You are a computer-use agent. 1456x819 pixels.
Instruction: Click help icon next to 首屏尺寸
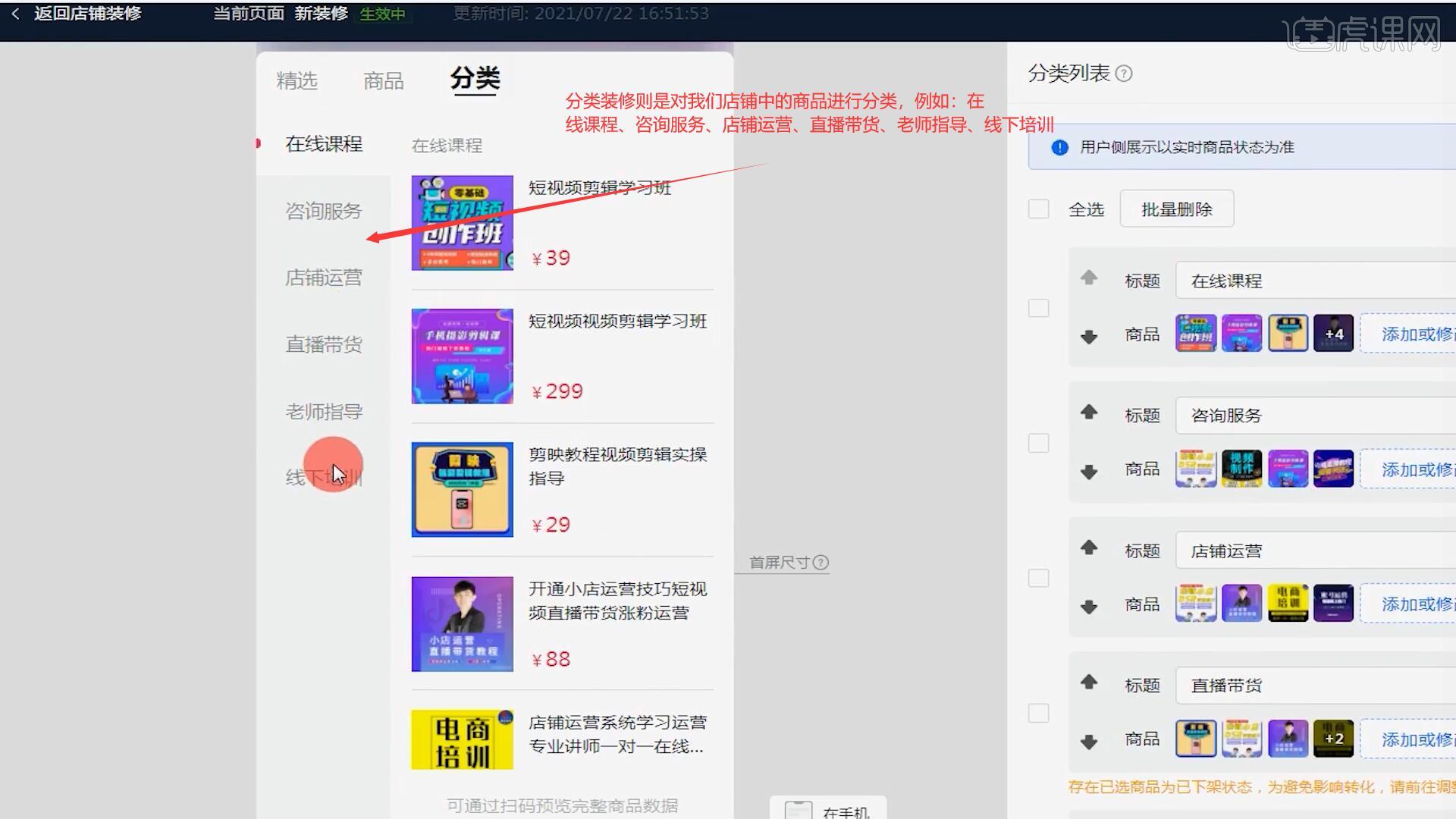821,563
